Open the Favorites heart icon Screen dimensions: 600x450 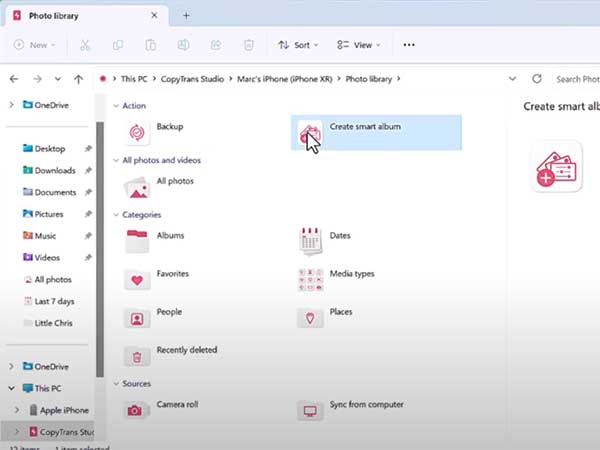[136, 278]
